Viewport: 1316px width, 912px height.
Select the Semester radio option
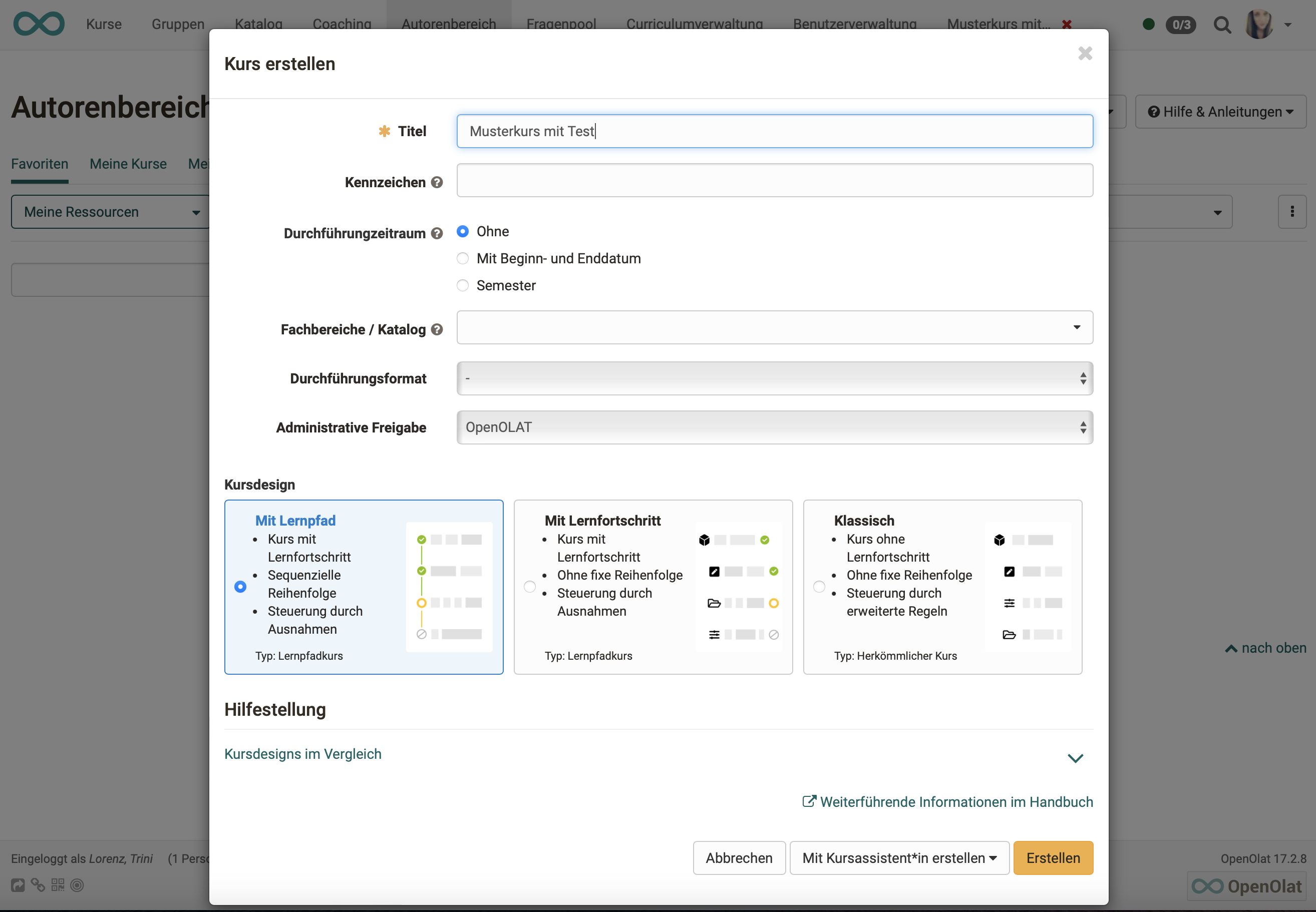[463, 285]
